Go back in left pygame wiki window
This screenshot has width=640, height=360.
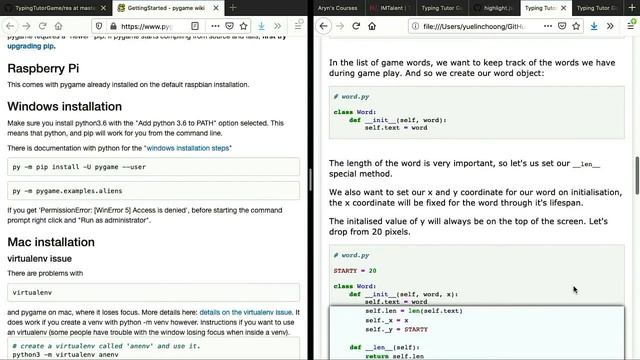(10, 26)
